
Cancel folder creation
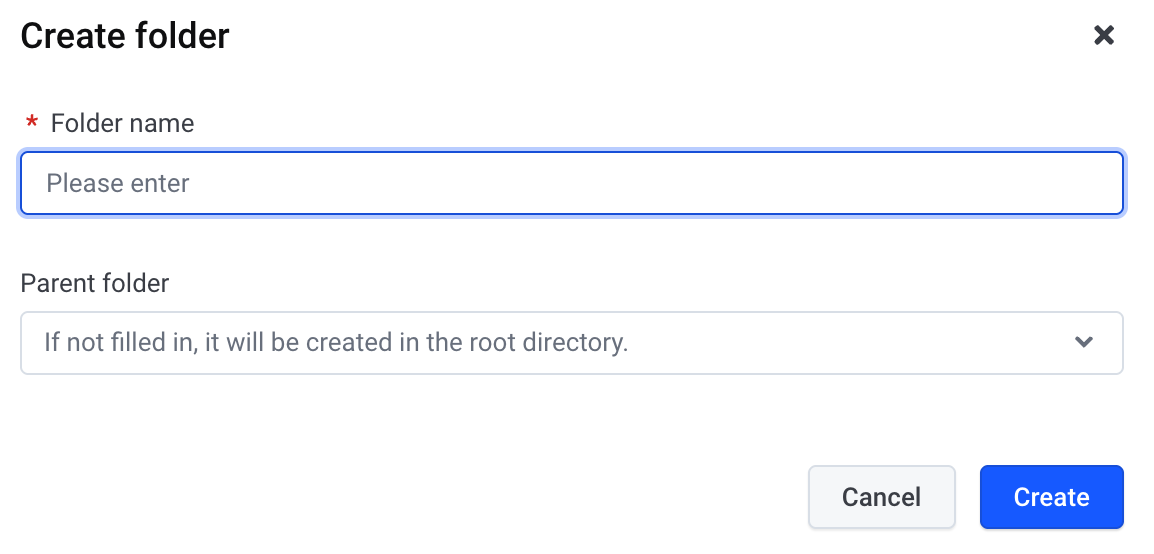882,497
